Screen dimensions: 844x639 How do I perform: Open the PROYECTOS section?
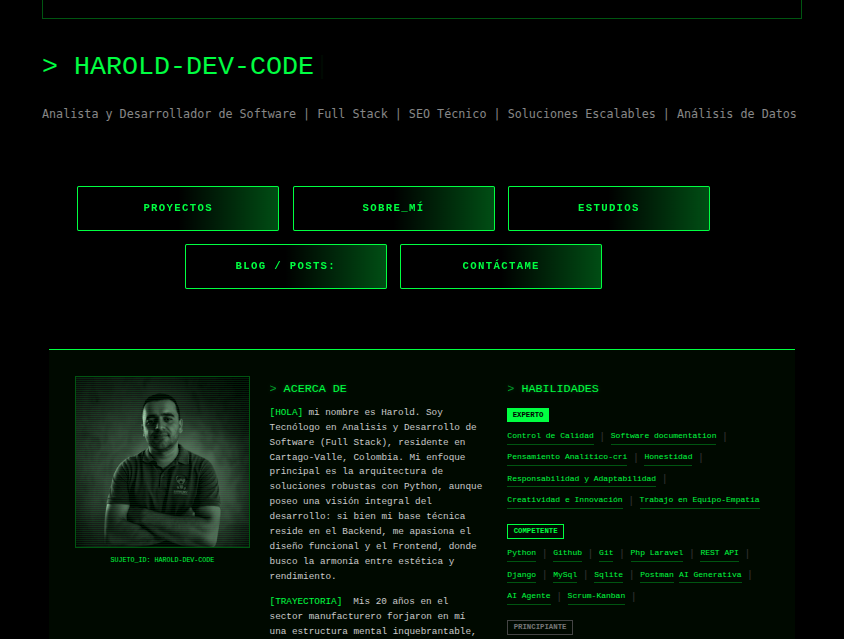(178, 208)
